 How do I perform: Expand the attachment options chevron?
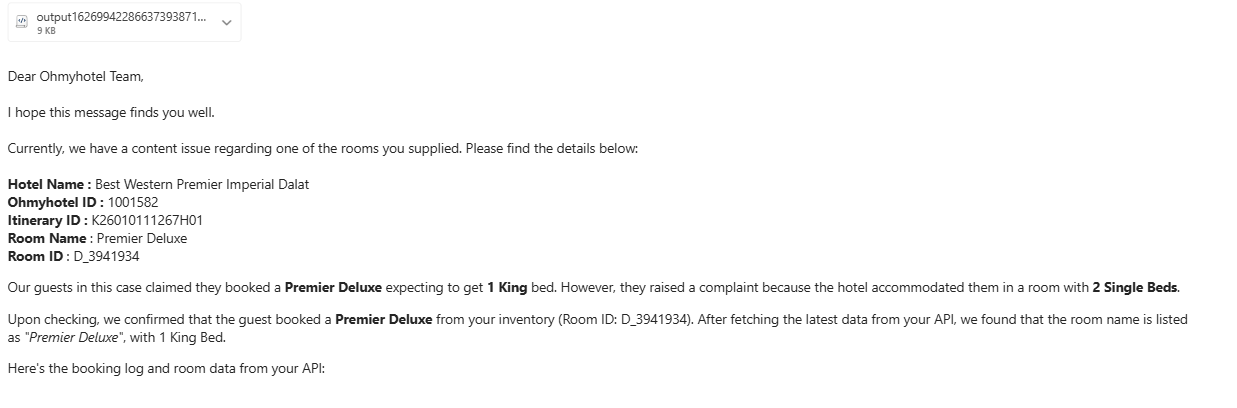point(226,23)
